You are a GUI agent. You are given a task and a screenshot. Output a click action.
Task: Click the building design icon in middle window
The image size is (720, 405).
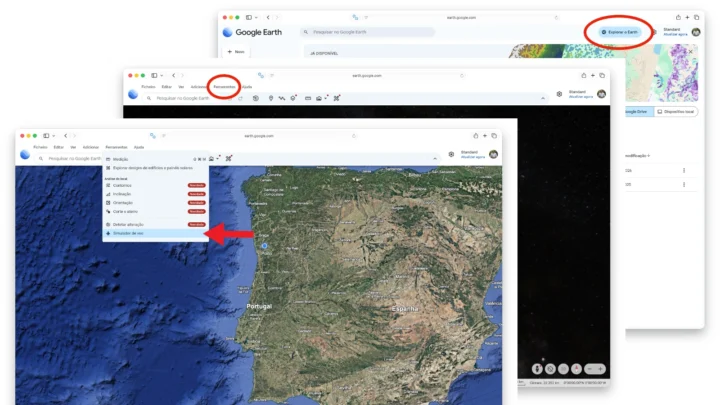319,98
